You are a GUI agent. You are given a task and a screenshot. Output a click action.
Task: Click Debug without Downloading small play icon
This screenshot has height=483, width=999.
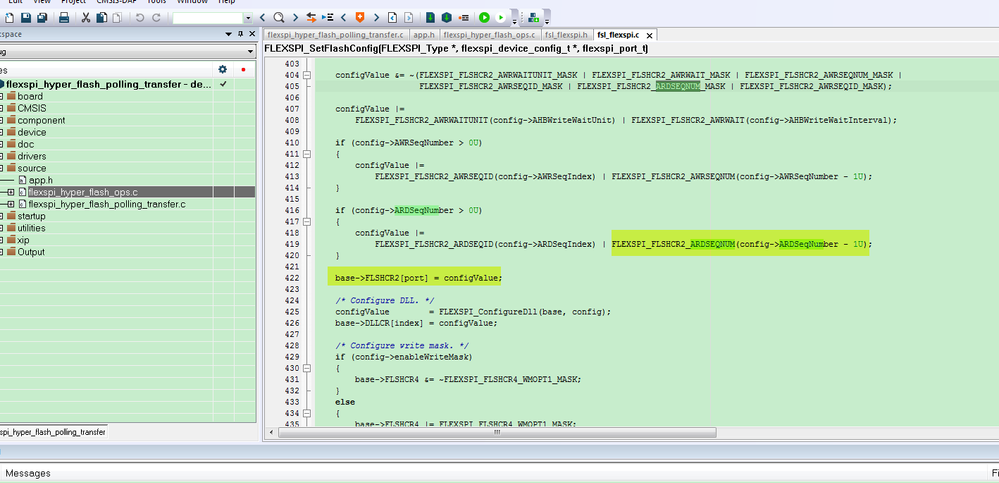(x=501, y=18)
